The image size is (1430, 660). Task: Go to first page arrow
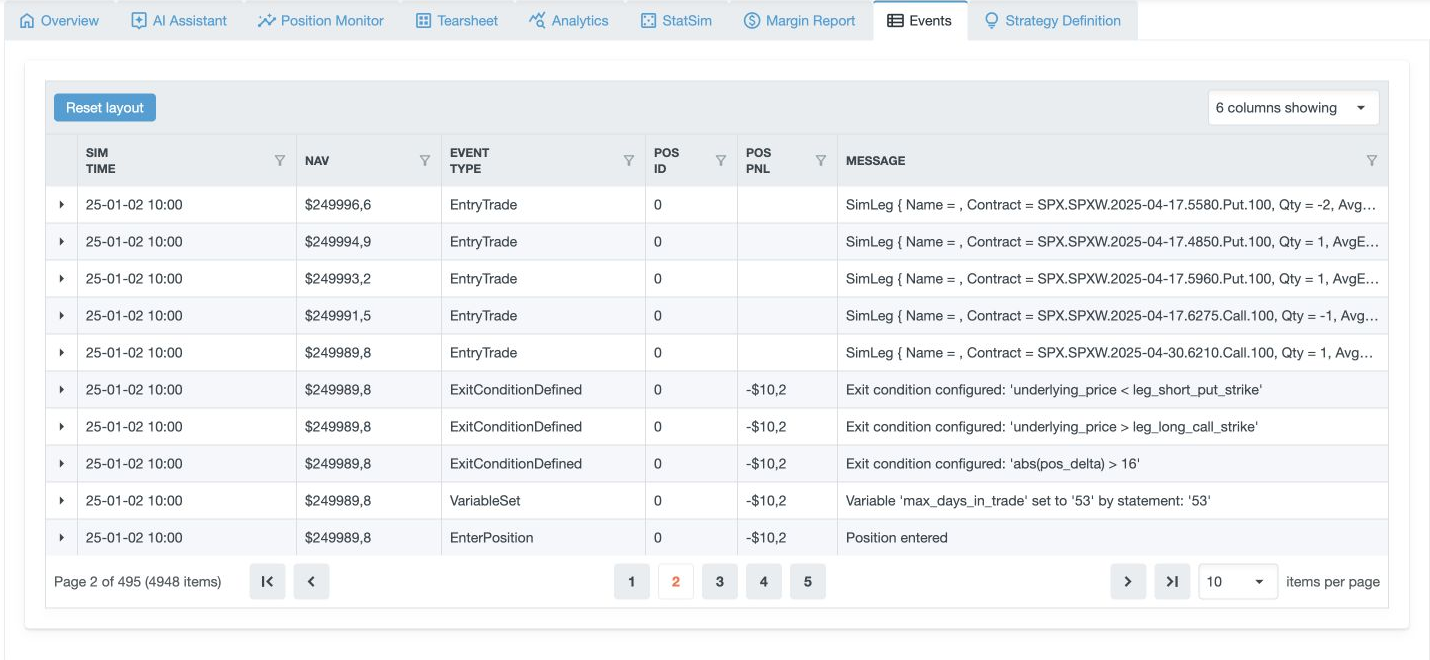click(267, 581)
